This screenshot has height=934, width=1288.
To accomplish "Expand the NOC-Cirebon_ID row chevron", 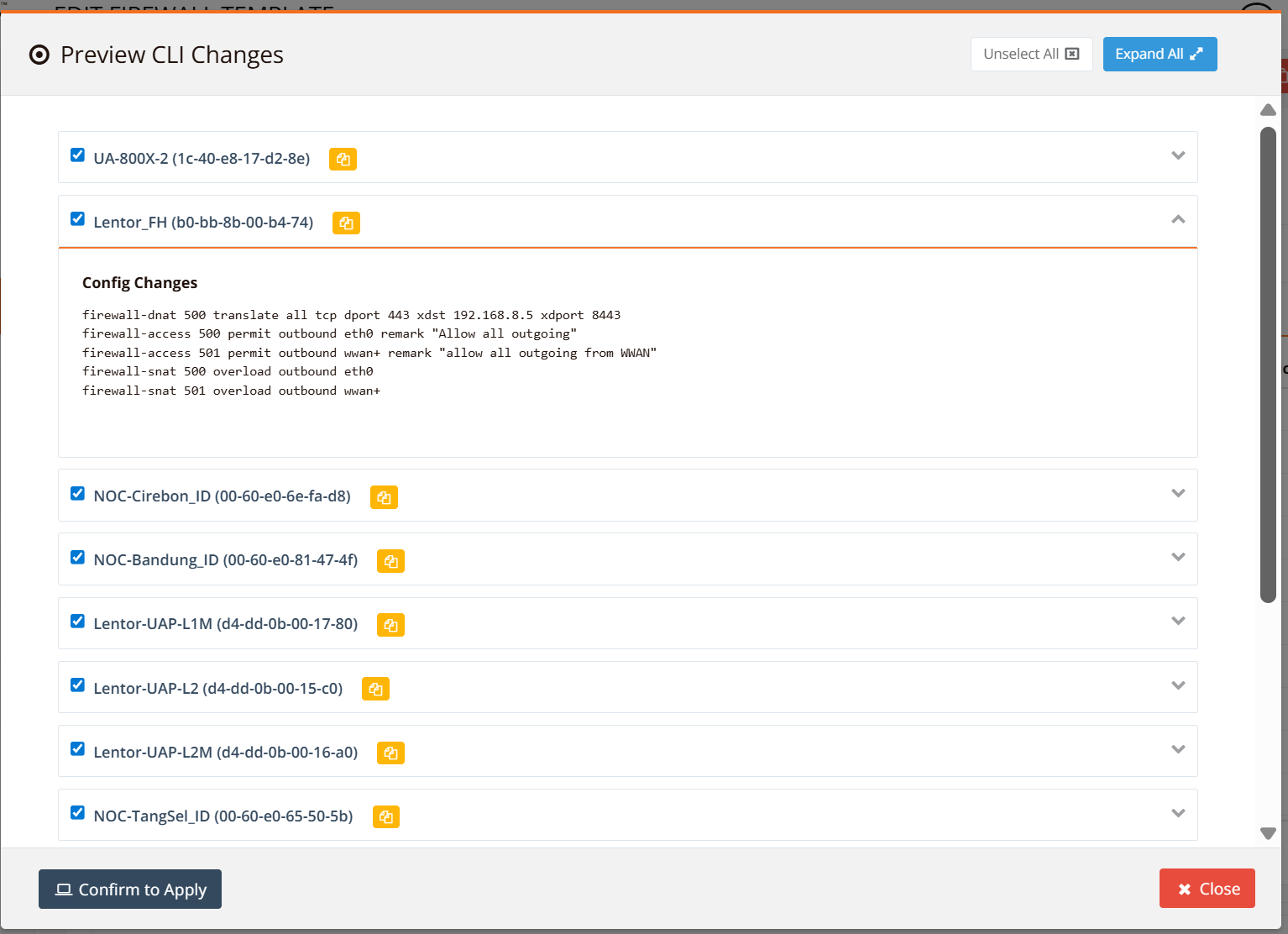I will coord(1178,494).
